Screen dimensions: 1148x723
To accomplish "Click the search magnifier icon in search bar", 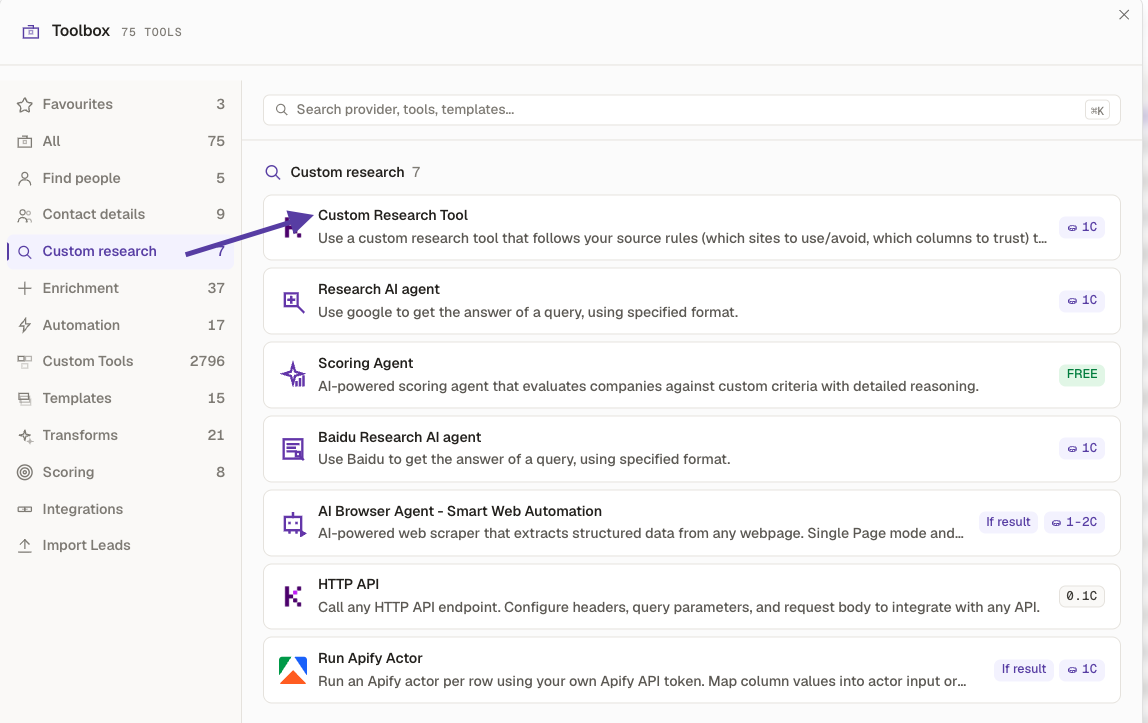I will 281,110.
